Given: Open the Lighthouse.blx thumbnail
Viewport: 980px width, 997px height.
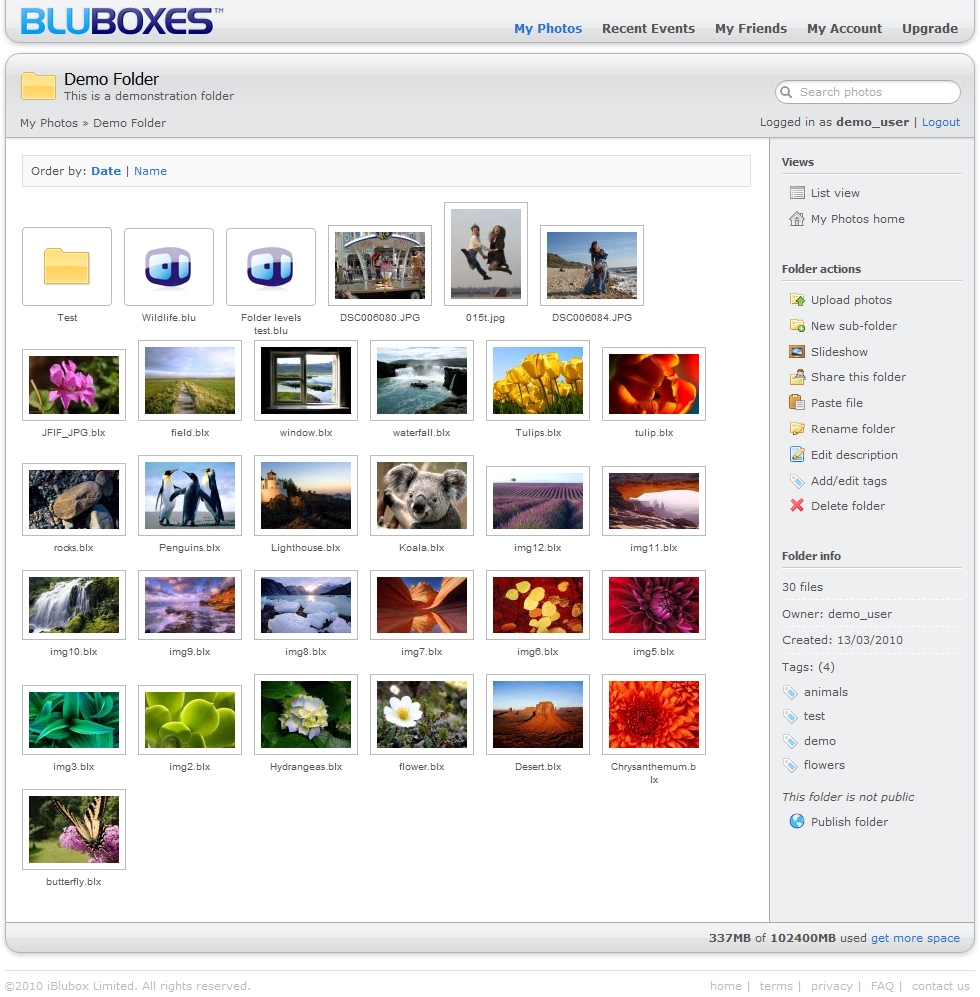Looking at the screenshot, I should [x=306, y=495].
